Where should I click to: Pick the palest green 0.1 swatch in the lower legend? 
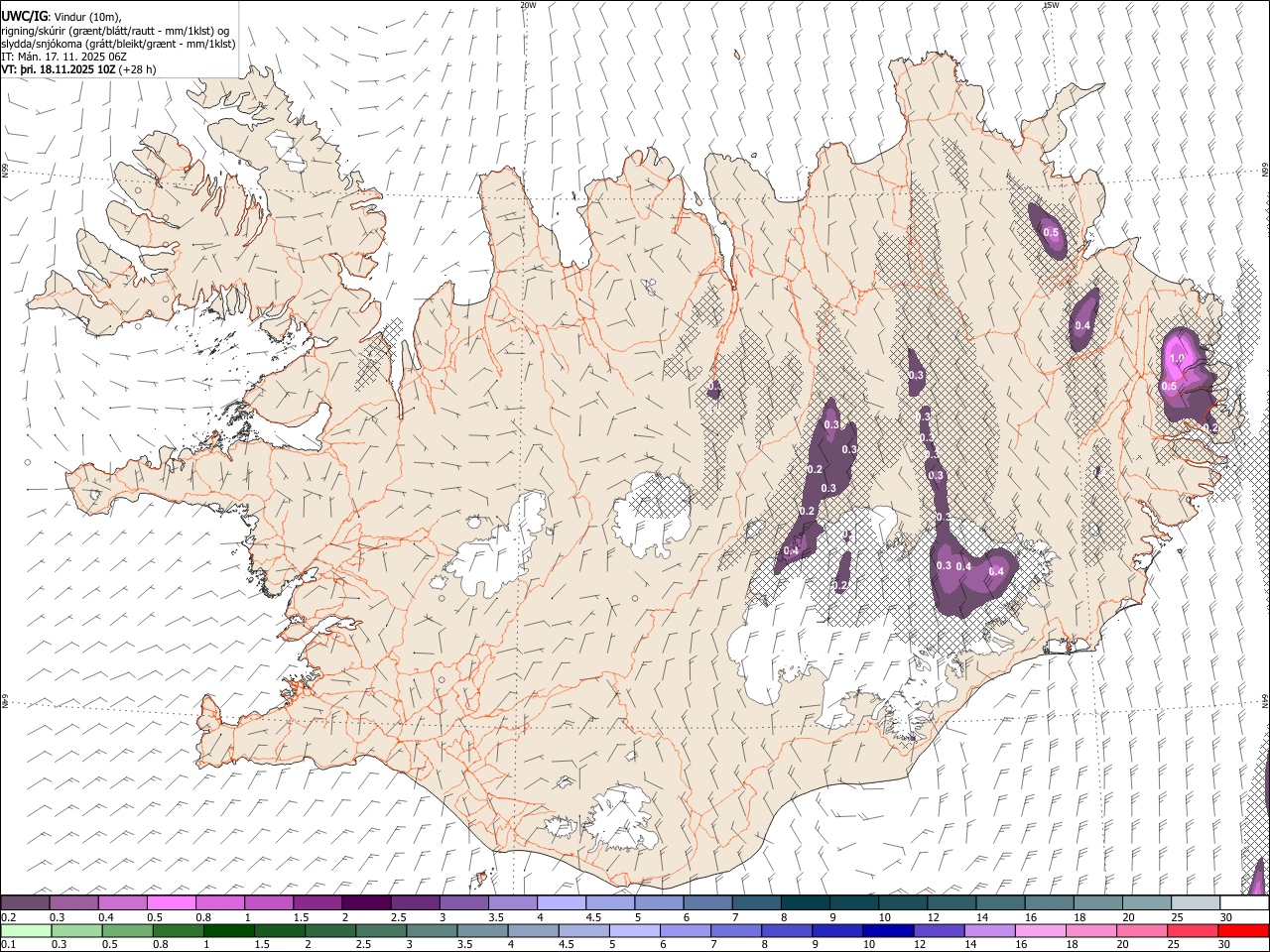[x=26, y=930]
